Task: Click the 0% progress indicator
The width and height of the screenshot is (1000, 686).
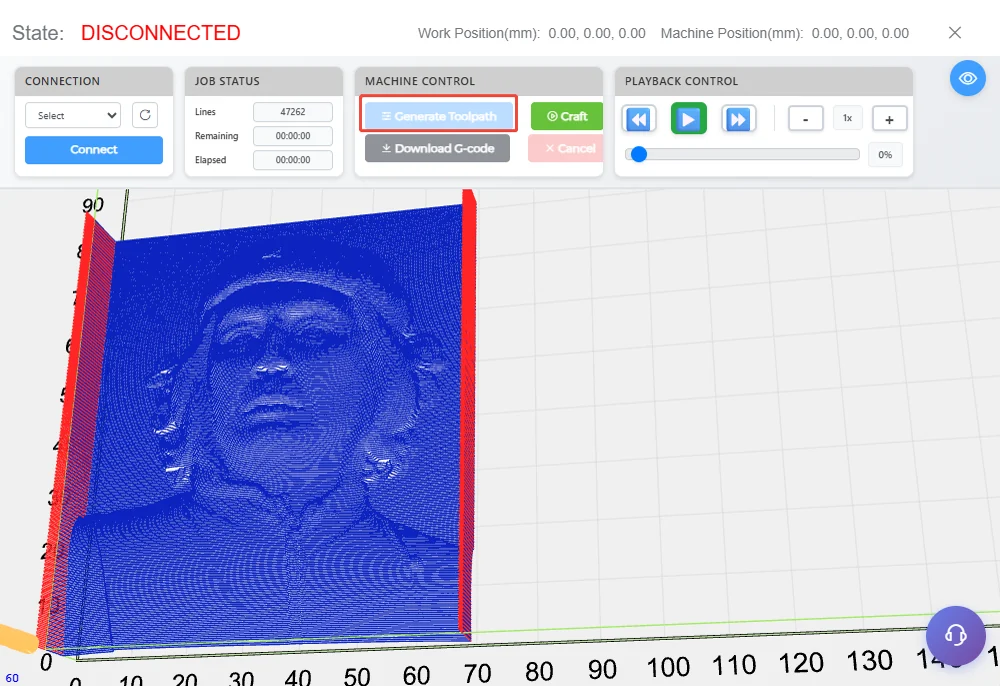Action: point(885,155)
